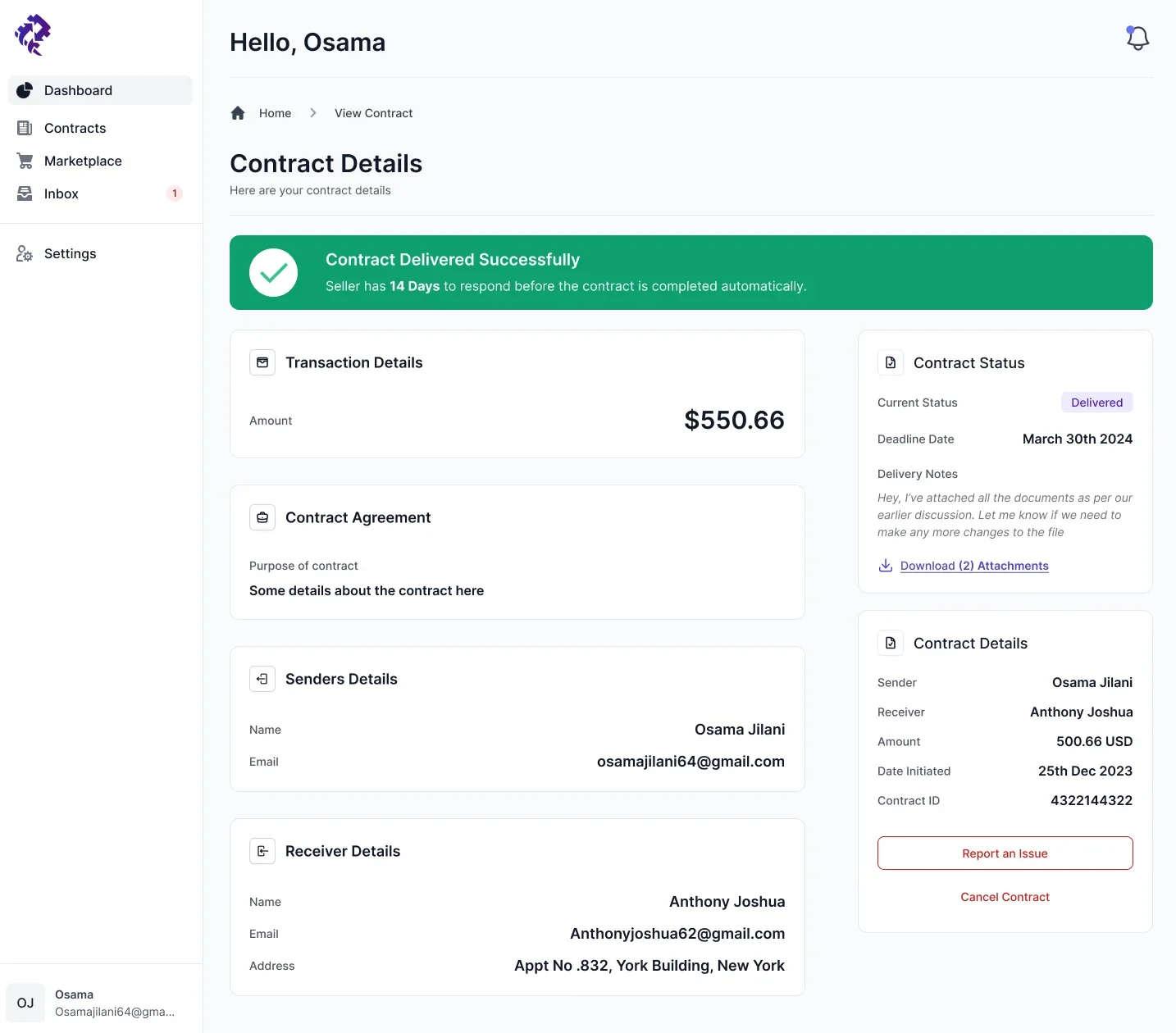Select the address Appt No .832 text

pos(650,966)
